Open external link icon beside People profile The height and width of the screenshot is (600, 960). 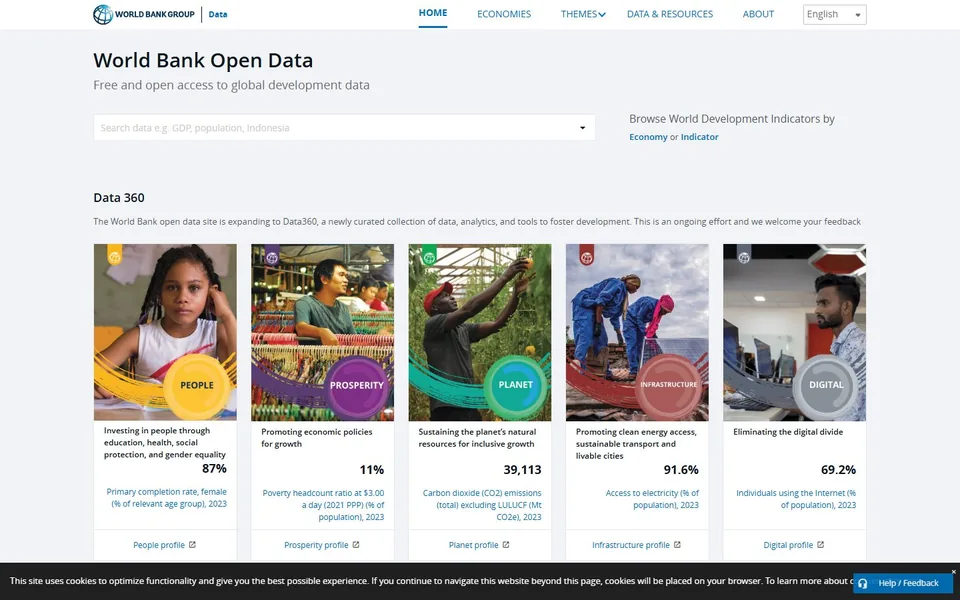[x=192, y=544]
